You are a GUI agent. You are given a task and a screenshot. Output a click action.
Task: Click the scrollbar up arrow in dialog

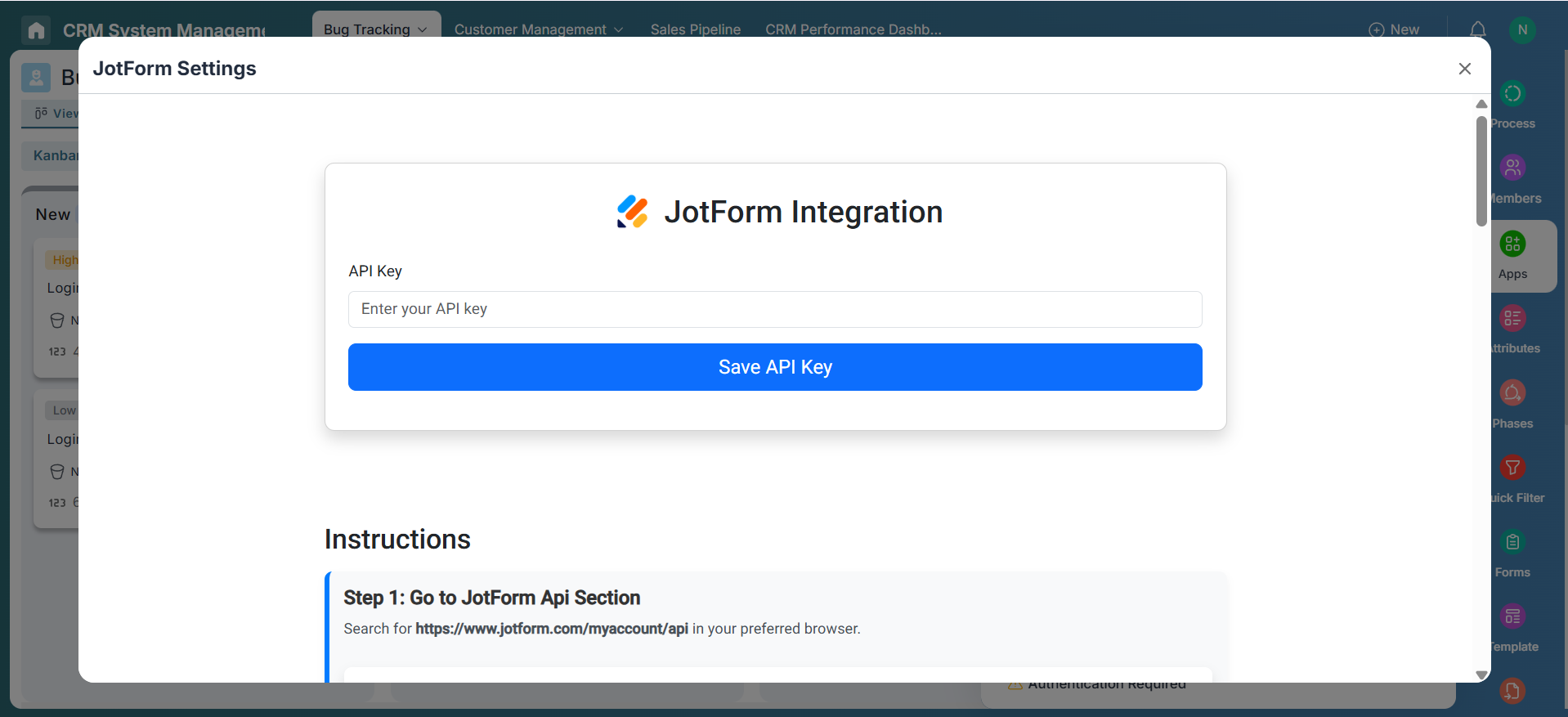pyautogui.click(x=1481, y=104)
